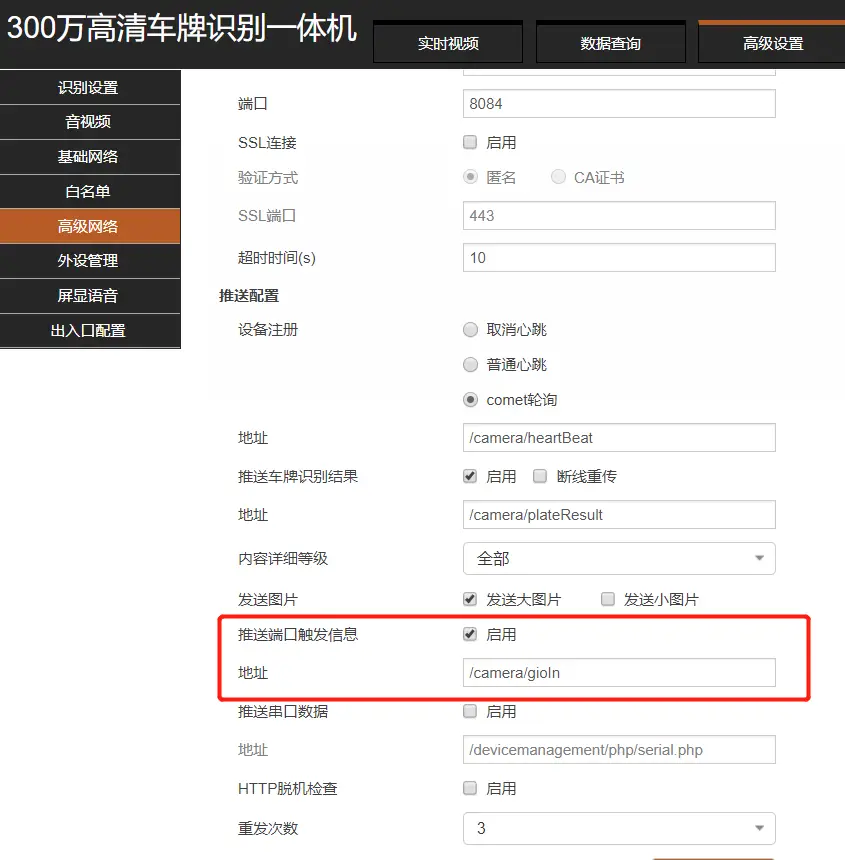
Task: Switch to the 数据查询 tab
Action: coord(610,43)
